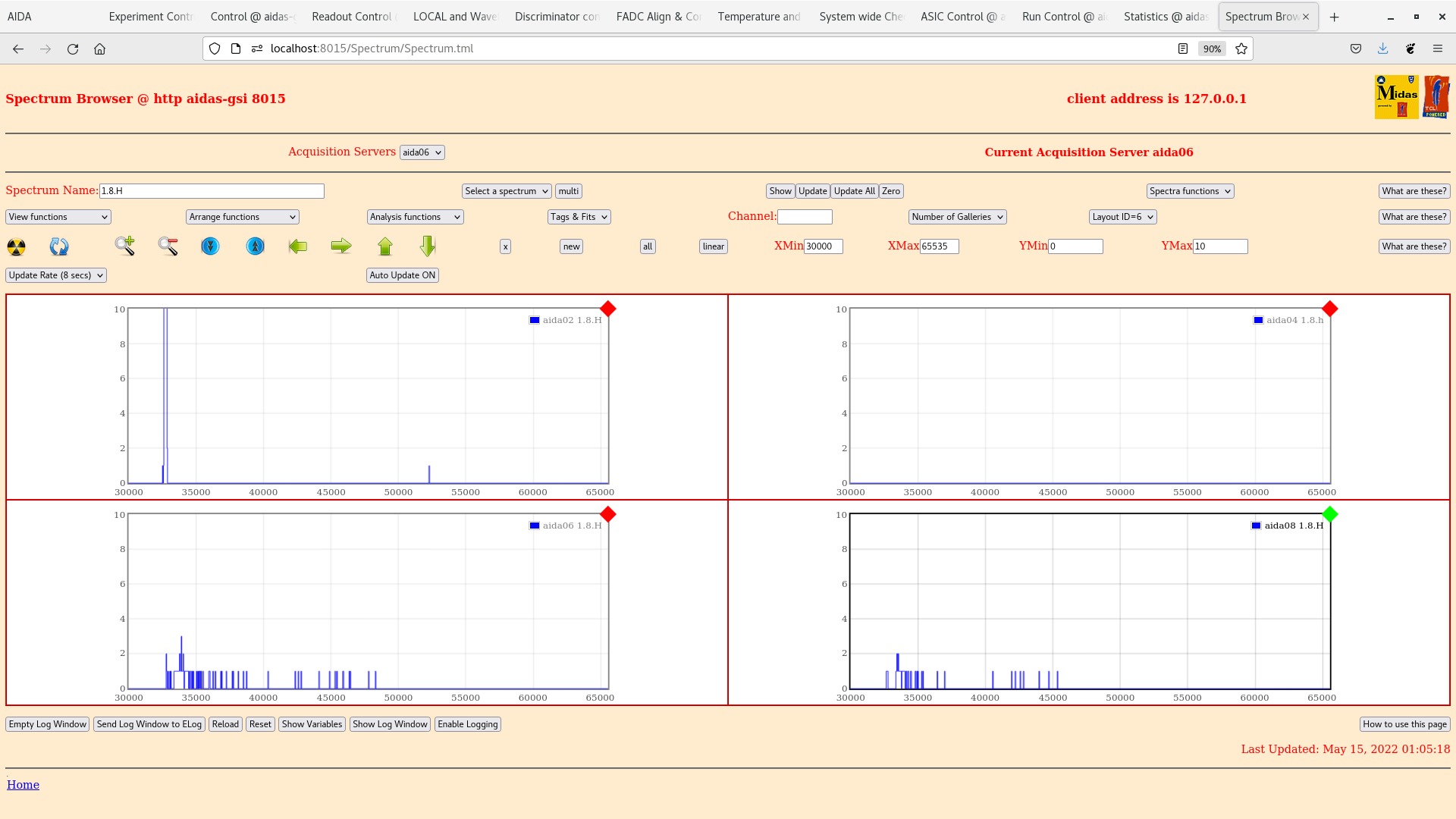
Task: Click the green left arrow icon
Action: coord(298,246)
